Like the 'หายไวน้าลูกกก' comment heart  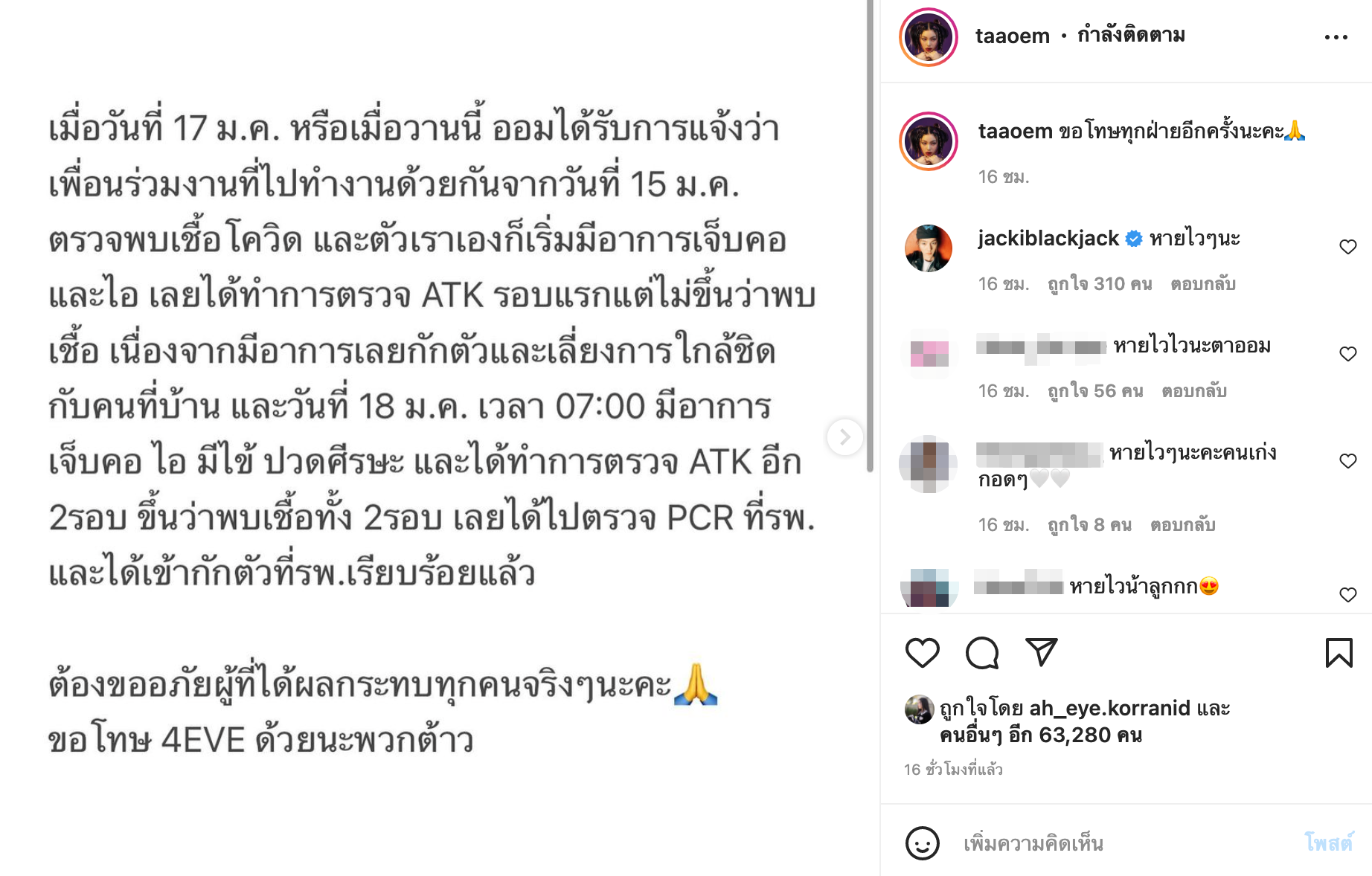tap(1348, 595)
